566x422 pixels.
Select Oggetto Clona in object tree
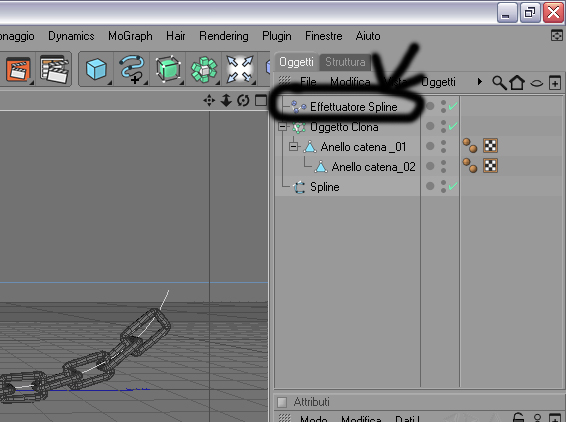click(x=344, y=127)
